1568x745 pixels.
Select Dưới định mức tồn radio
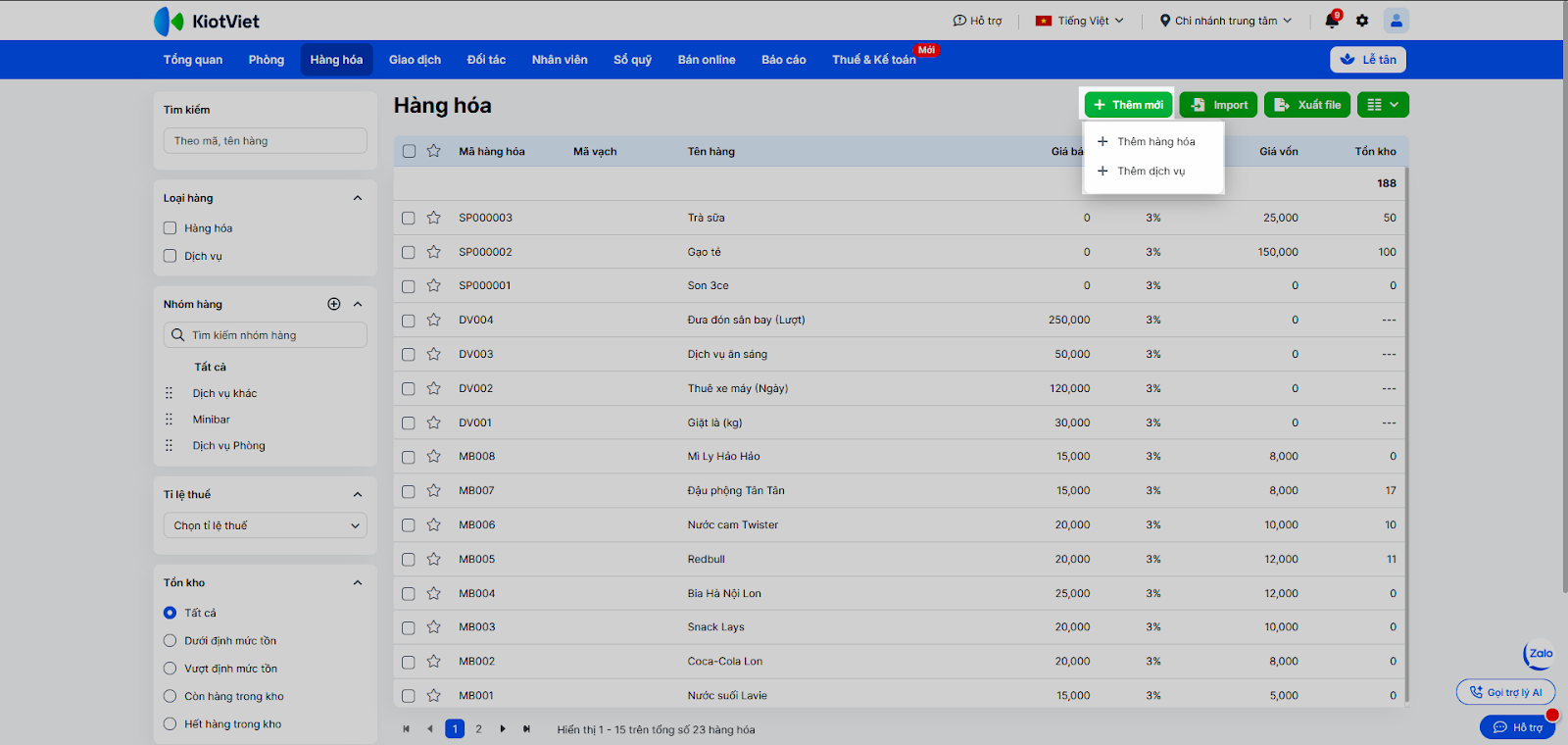tap(170, 641)
